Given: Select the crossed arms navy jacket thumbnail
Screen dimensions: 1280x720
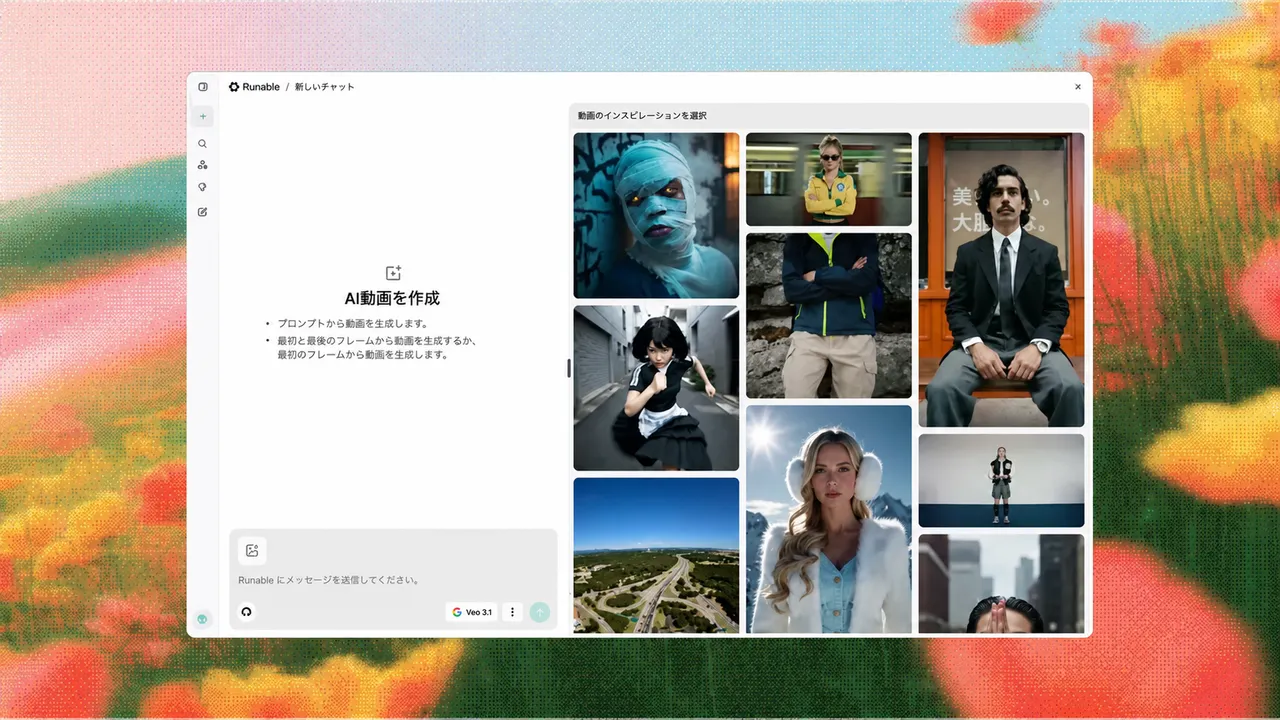Looking at the screenshot, I should point(829,316).
